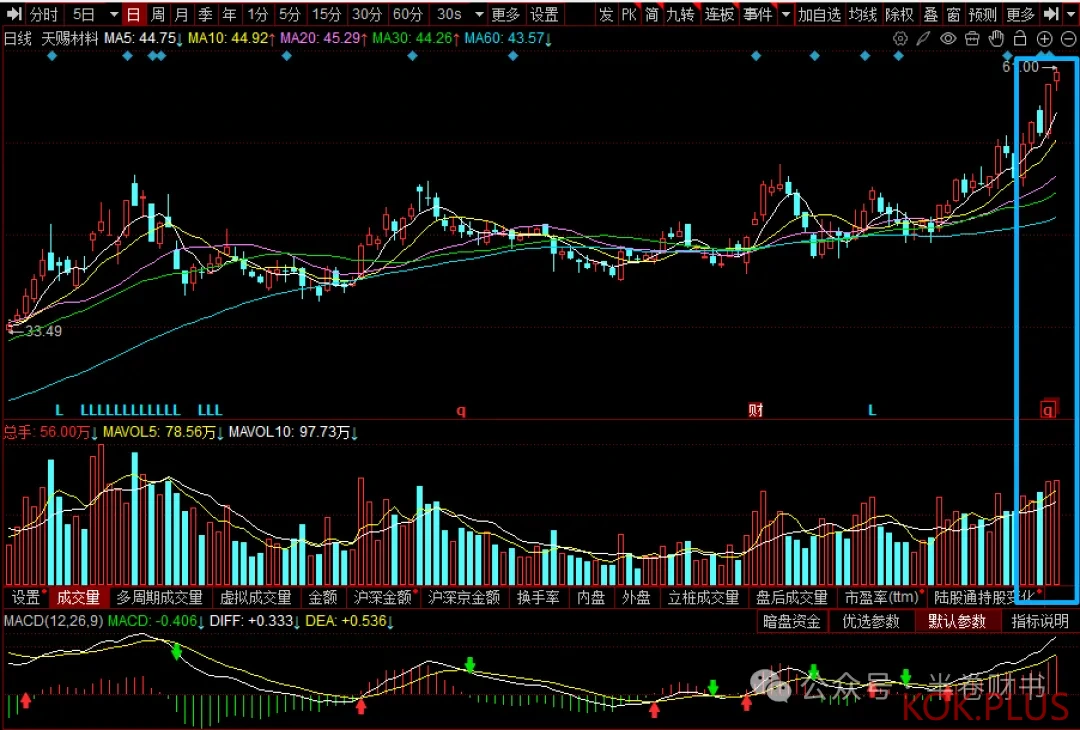Choose 优选参数 for MACD
Screen dimensions: 1080x730
pos(871,621)
